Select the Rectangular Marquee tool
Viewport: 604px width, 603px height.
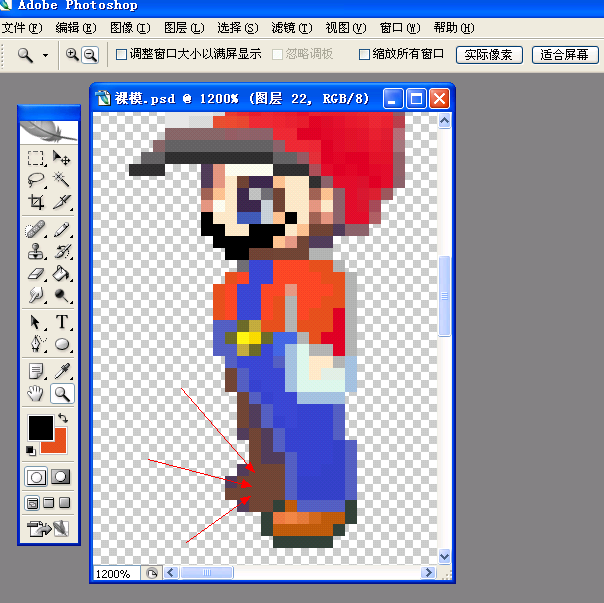(x=36, y=158)
